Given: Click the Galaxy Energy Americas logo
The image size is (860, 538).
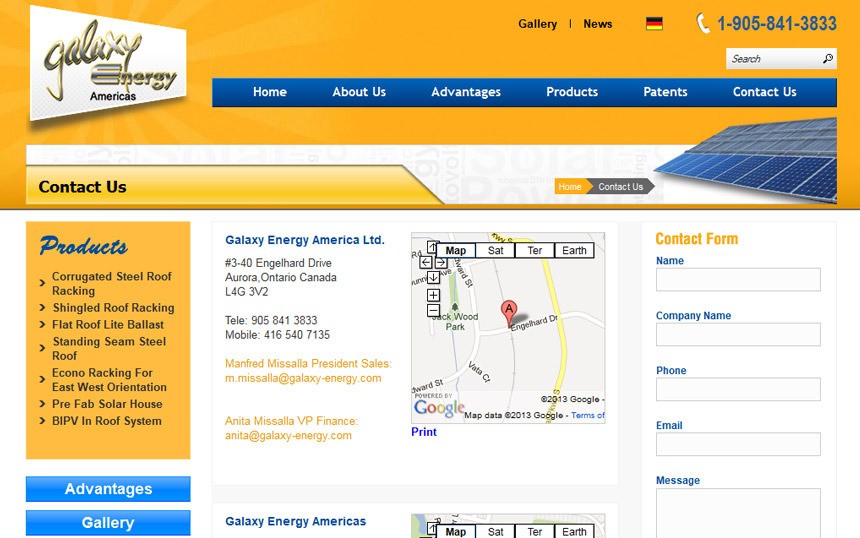Looking at the screenshot, I should (x=109, y=63).
